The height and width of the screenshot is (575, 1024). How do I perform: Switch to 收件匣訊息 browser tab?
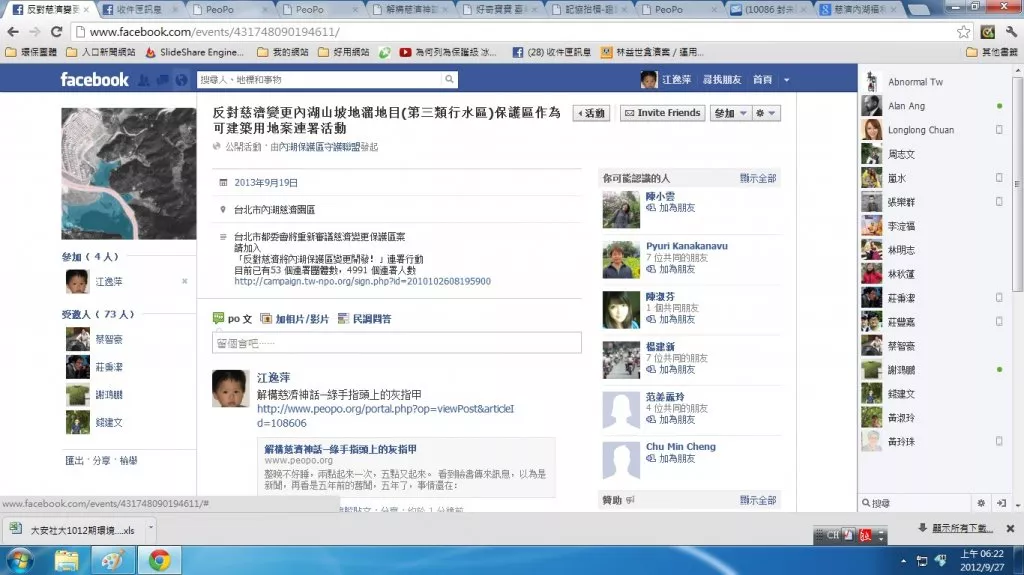[138, 9]
